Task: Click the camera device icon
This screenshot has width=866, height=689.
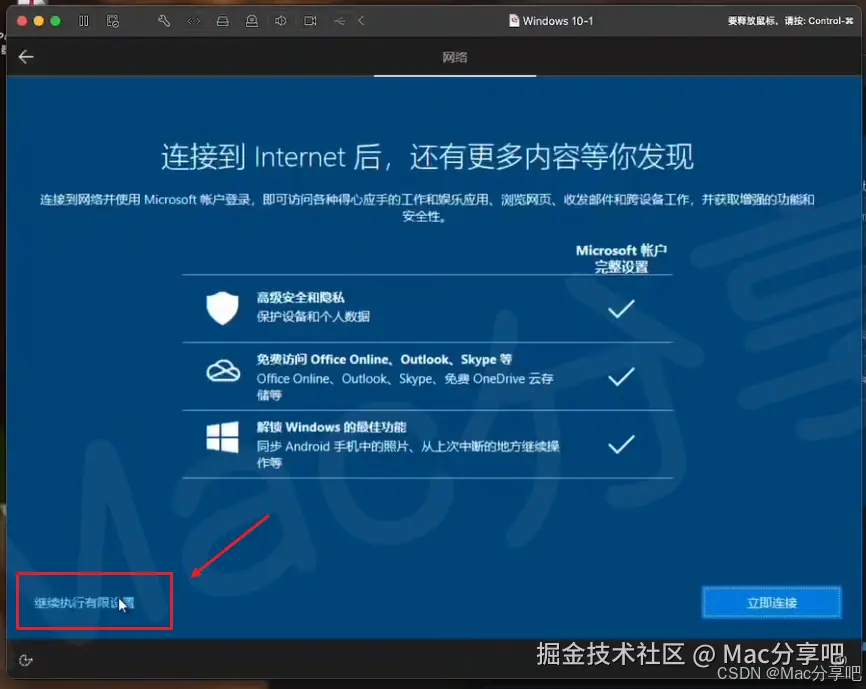Action: click(x=252, y=20)
